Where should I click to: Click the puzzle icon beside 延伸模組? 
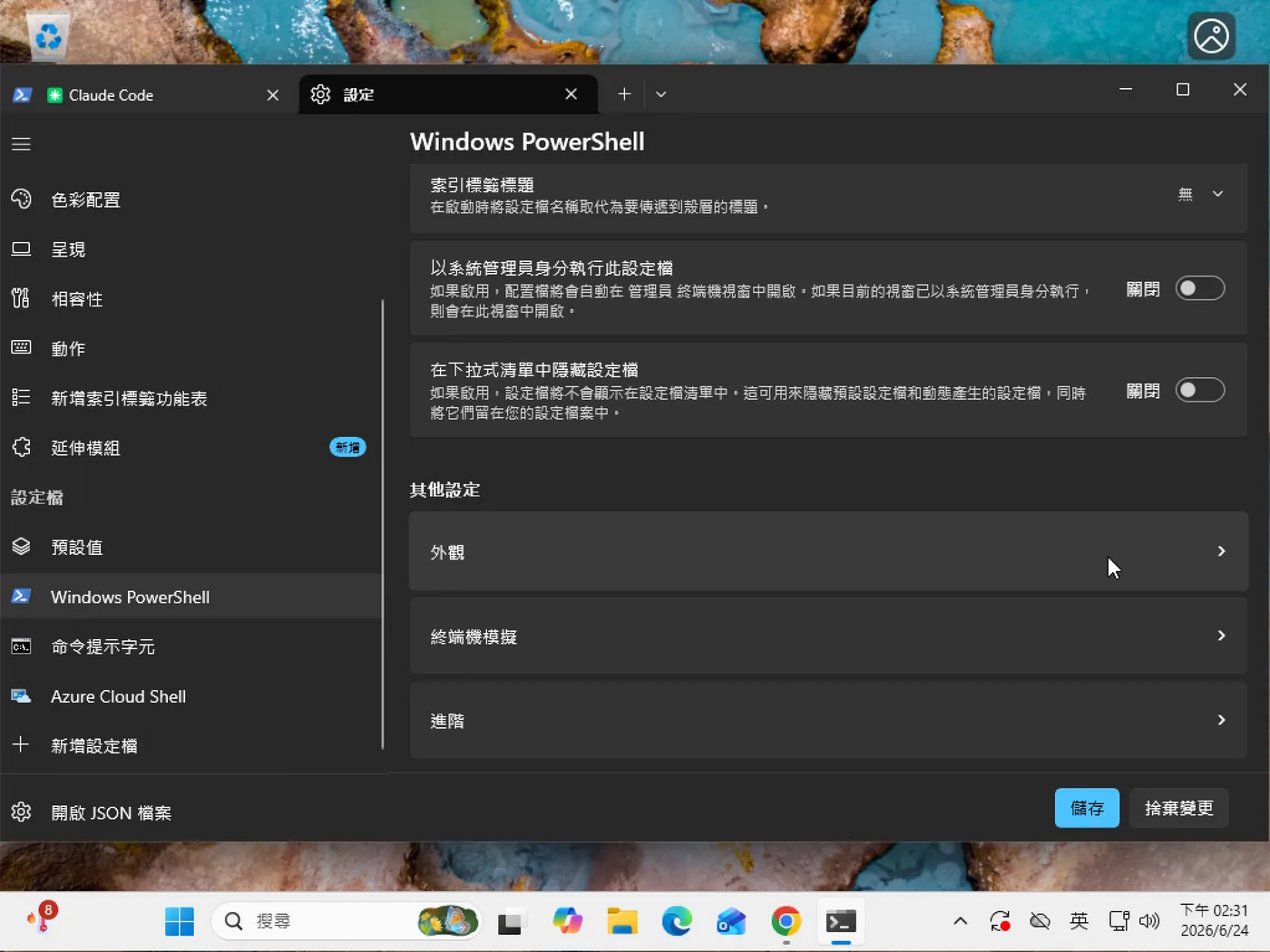[21, 447]
